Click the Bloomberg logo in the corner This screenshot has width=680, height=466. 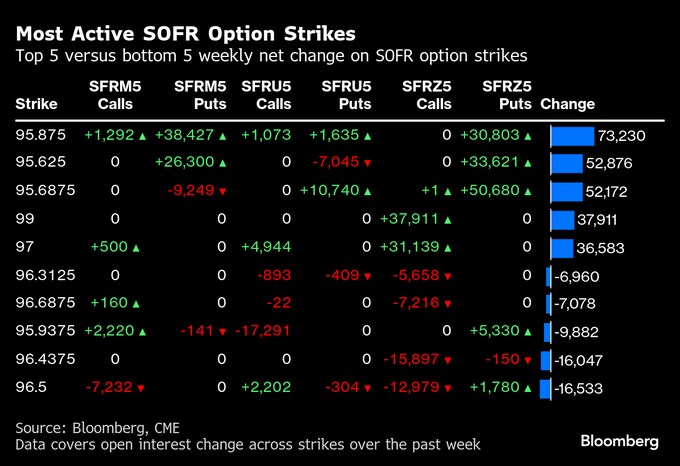point(619,441)
